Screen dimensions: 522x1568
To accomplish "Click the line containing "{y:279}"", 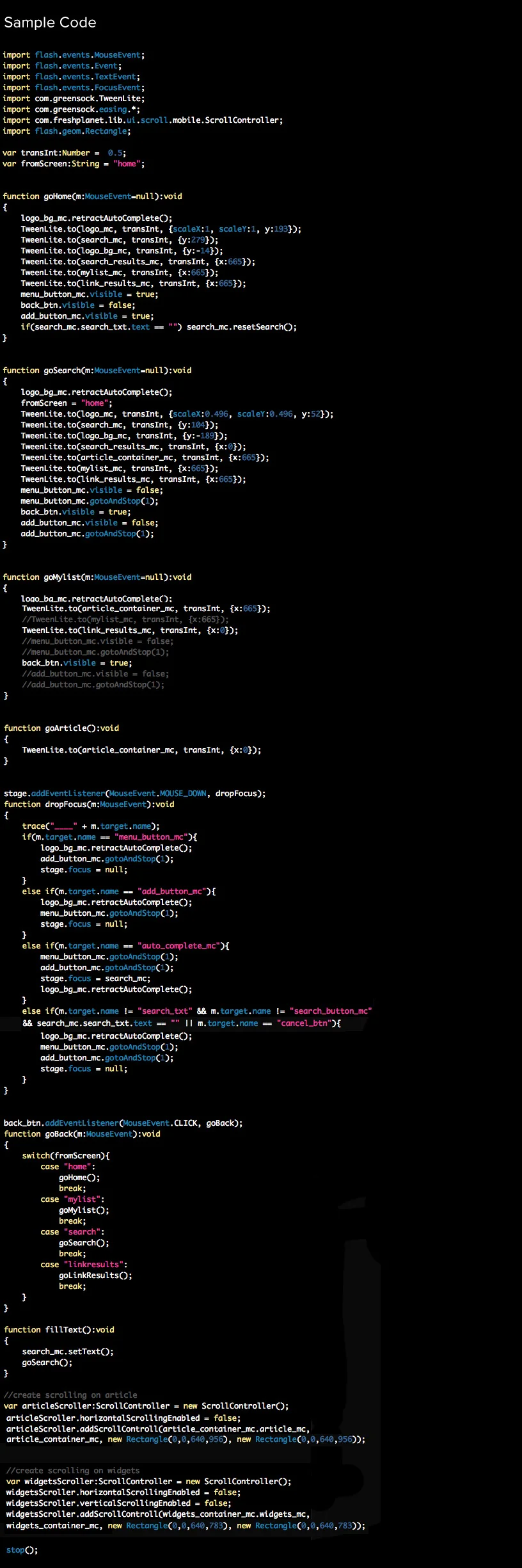I will tap(120, 240).
